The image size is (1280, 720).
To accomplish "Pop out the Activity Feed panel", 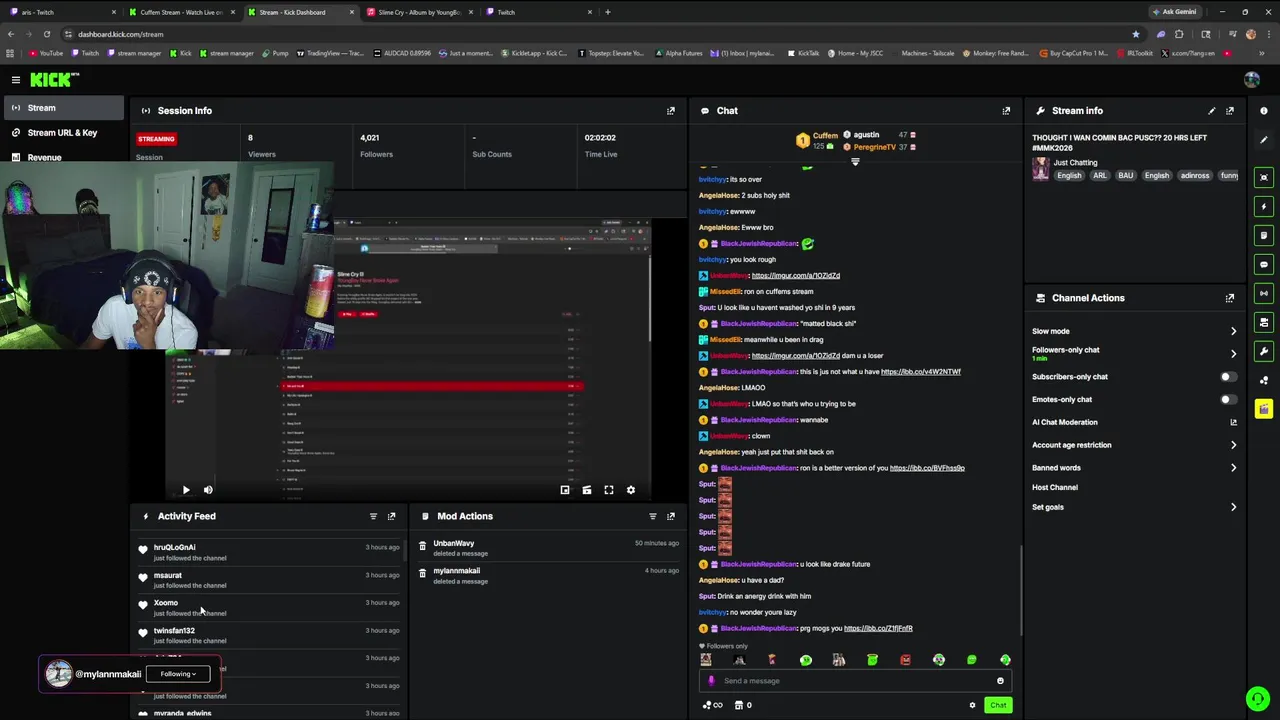I will tap(391, 517).
